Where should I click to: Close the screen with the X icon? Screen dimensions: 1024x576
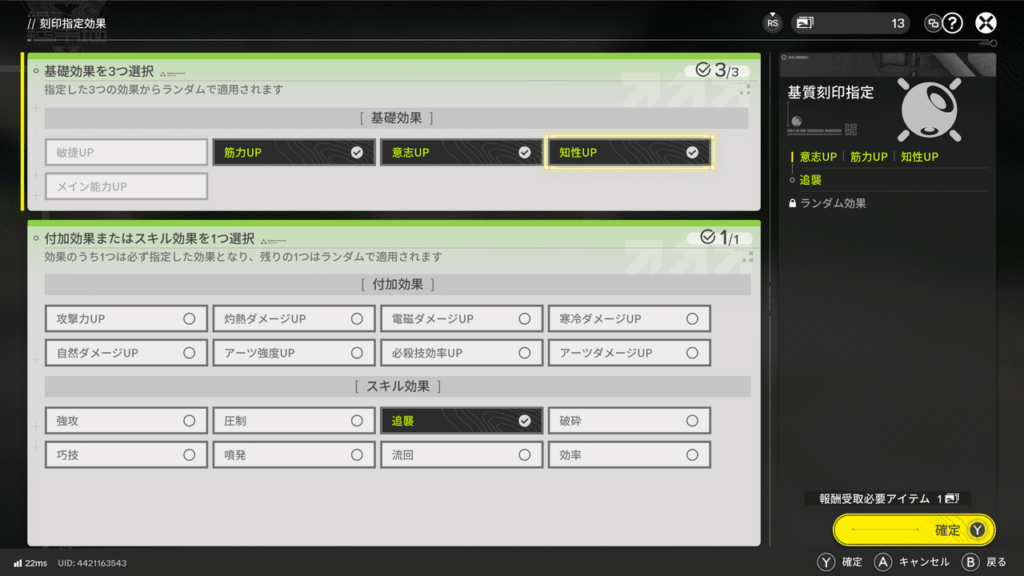click(x=986, y=23)
